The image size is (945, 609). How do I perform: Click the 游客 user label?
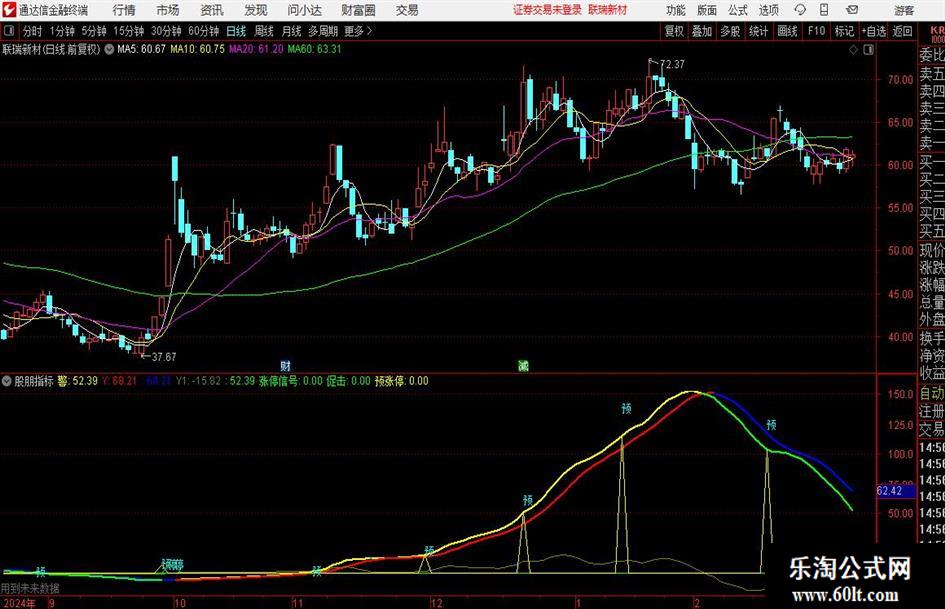coord(904,10)
